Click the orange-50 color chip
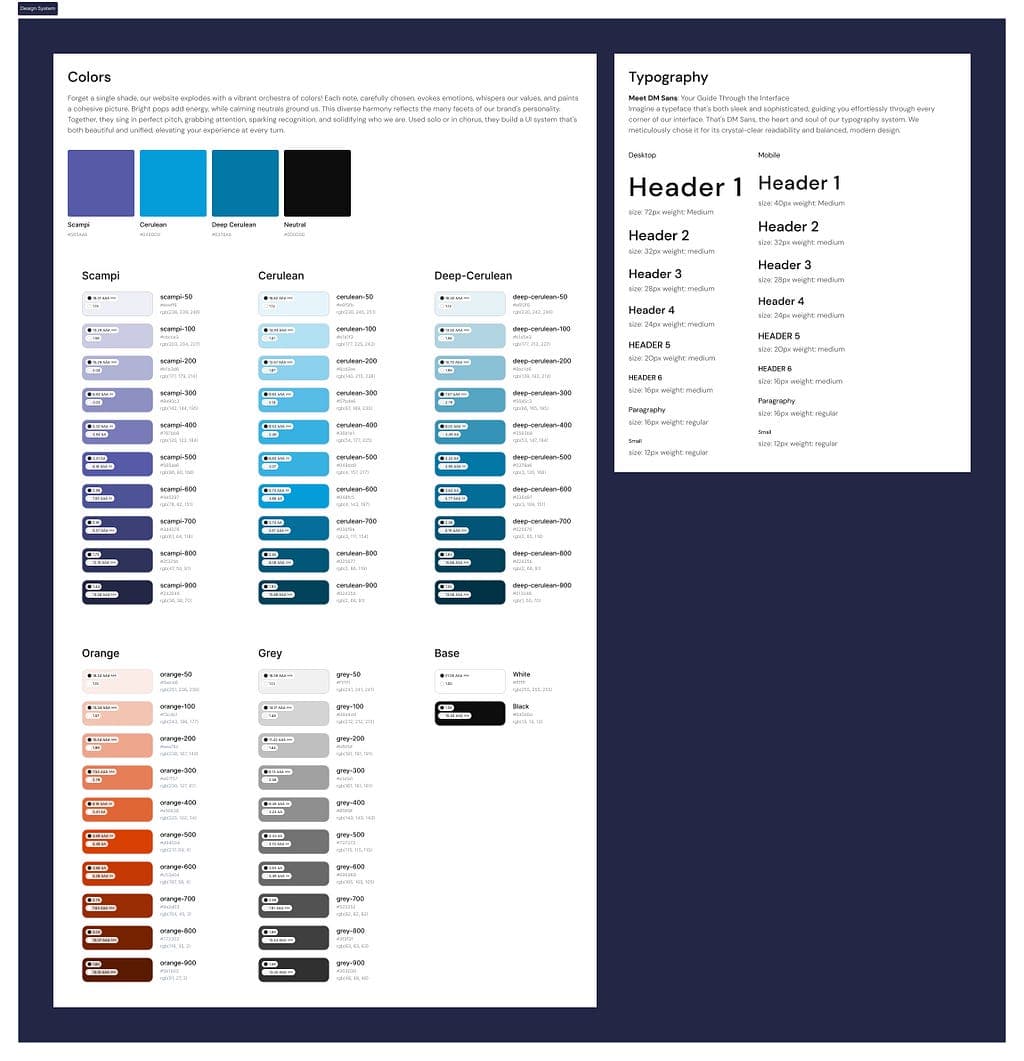The image size is (1024, 1061). point(118,681)
